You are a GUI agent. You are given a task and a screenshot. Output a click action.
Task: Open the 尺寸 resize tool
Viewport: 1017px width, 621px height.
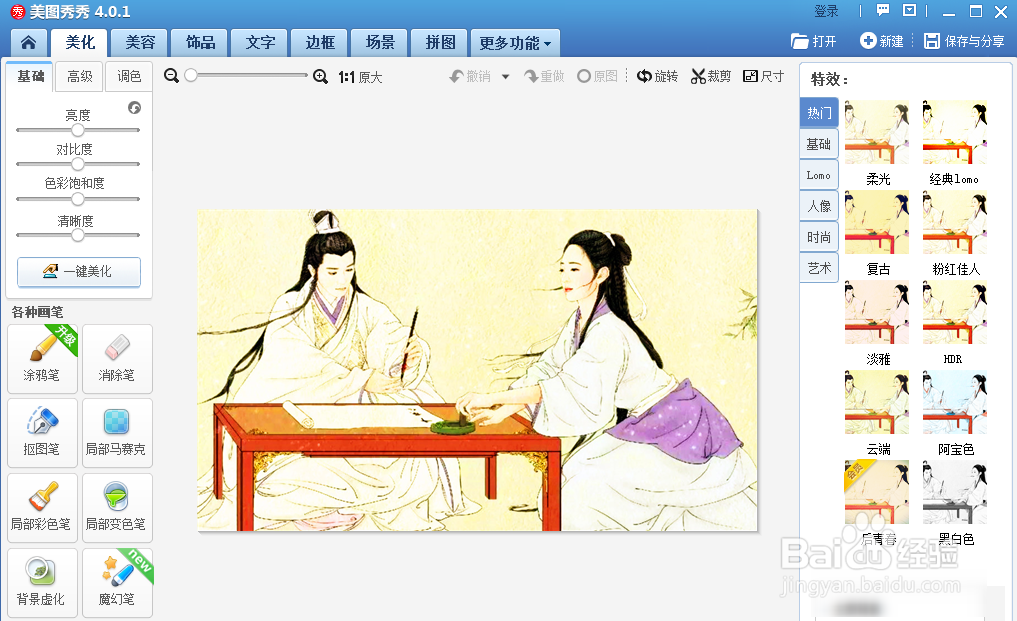tap(763, 77)
